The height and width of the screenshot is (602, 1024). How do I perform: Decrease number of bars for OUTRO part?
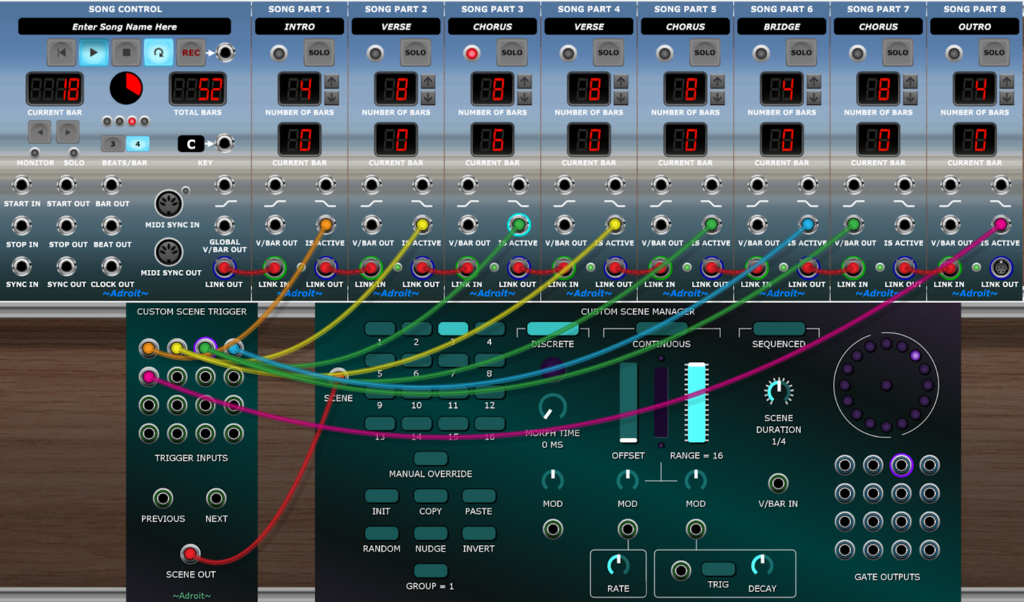(x=1007, y=97)
